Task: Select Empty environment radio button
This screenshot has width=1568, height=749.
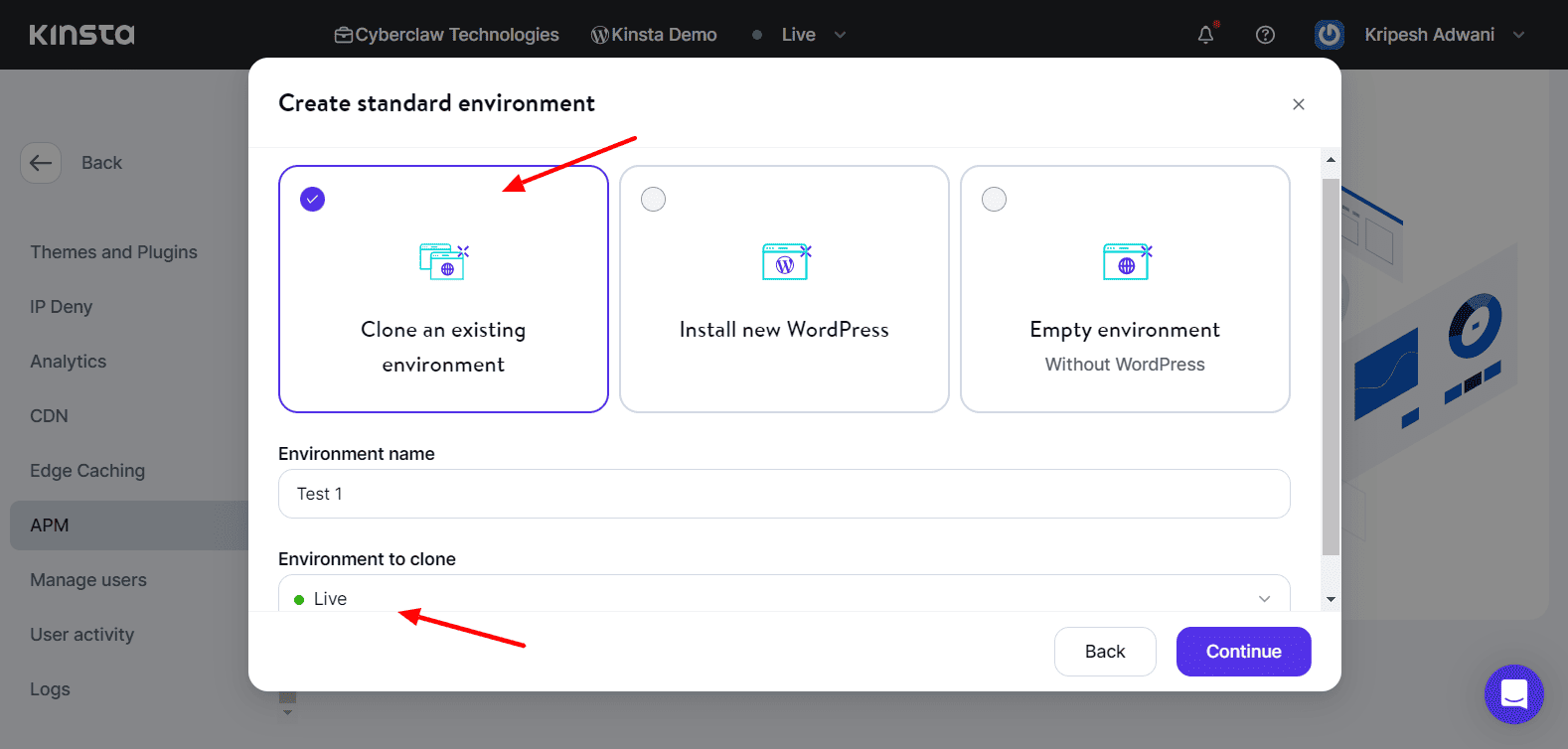Action: (x=994, y=200)
